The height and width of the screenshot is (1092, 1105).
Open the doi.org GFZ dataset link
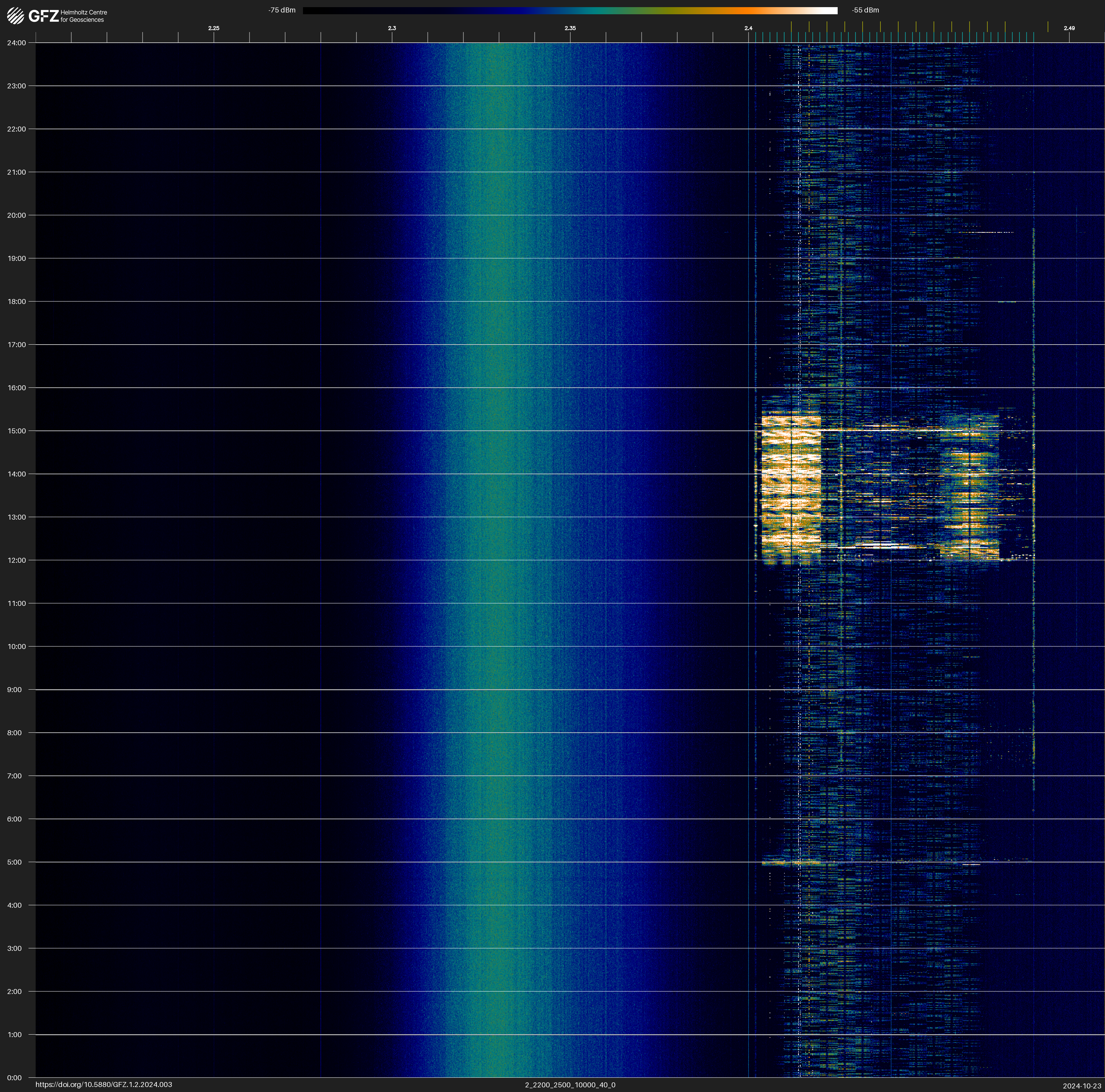[x=103, y=1085]
